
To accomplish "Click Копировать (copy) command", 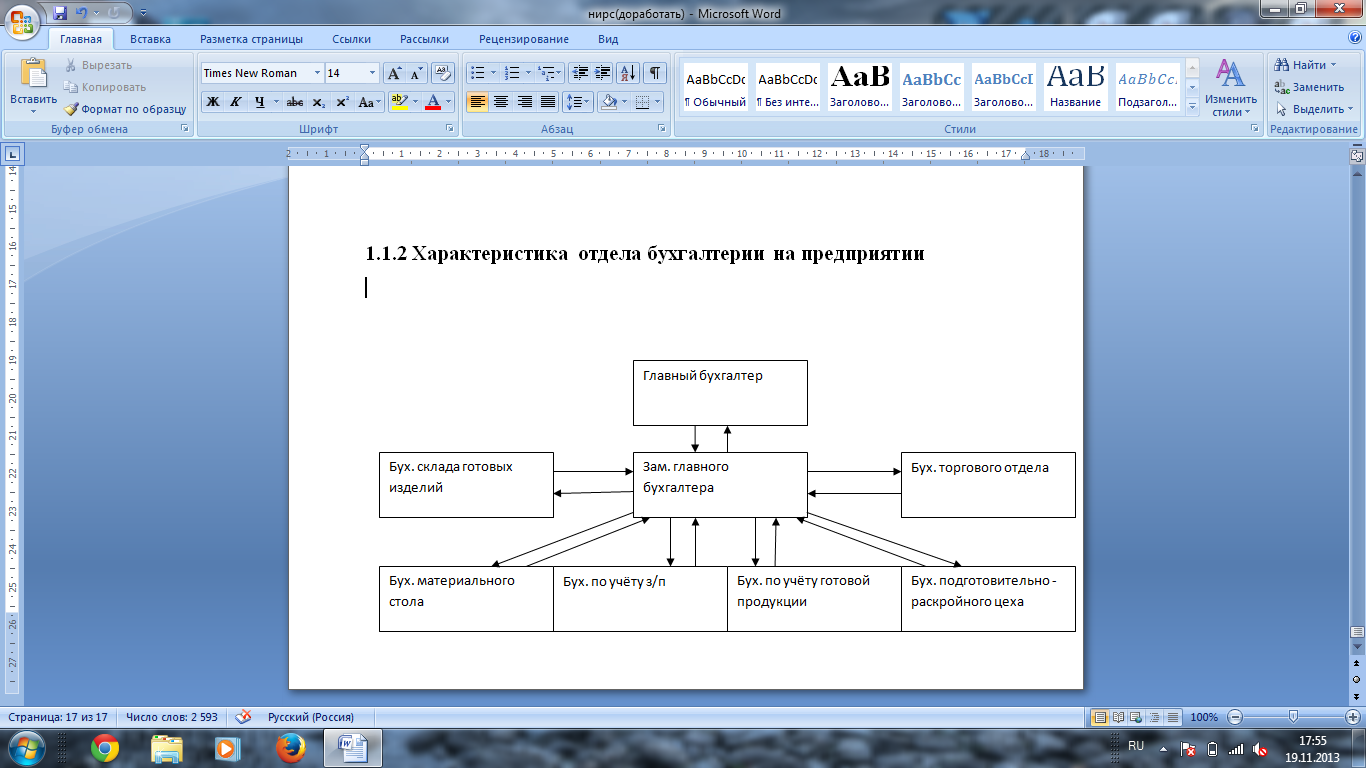I will 105,87.
